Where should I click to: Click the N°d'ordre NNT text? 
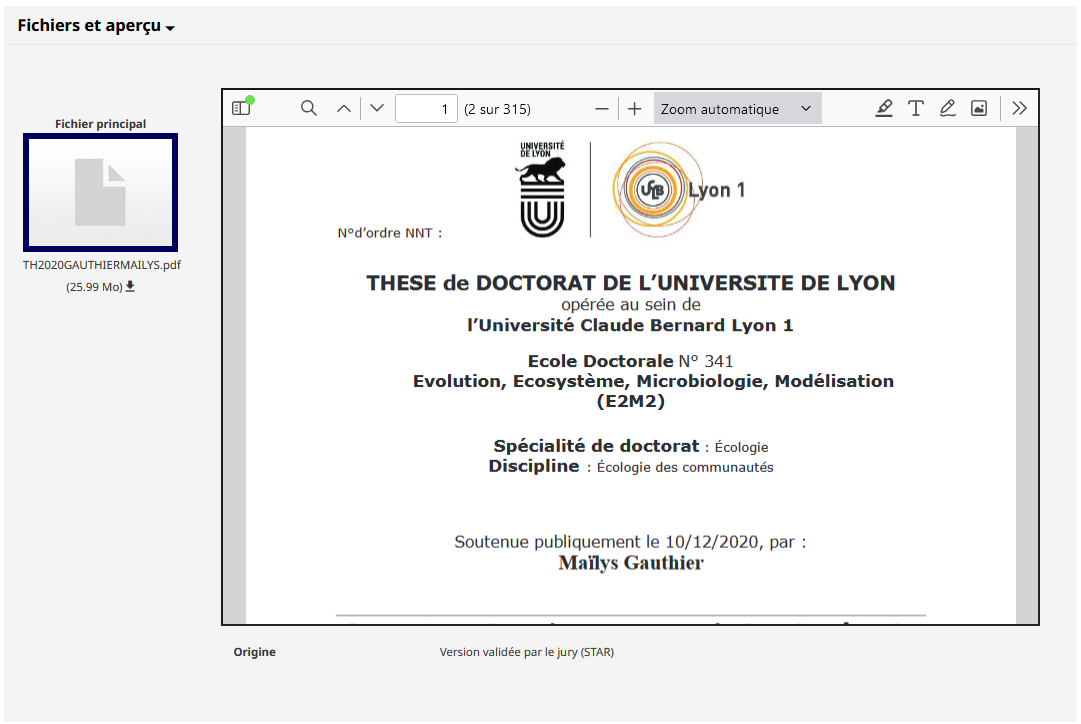tap(390, 233)
